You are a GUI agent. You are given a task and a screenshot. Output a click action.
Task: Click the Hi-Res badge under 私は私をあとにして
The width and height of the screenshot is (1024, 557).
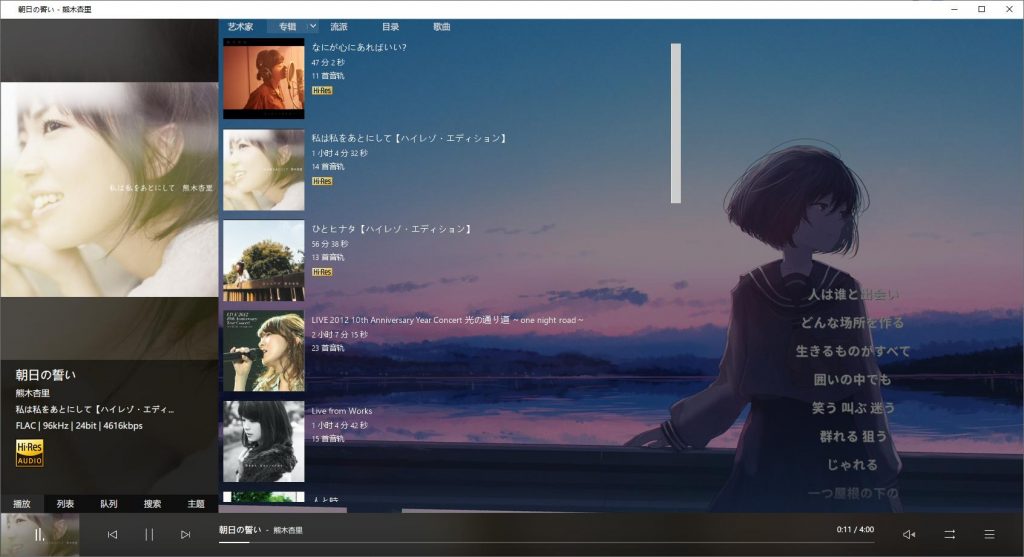322,181
